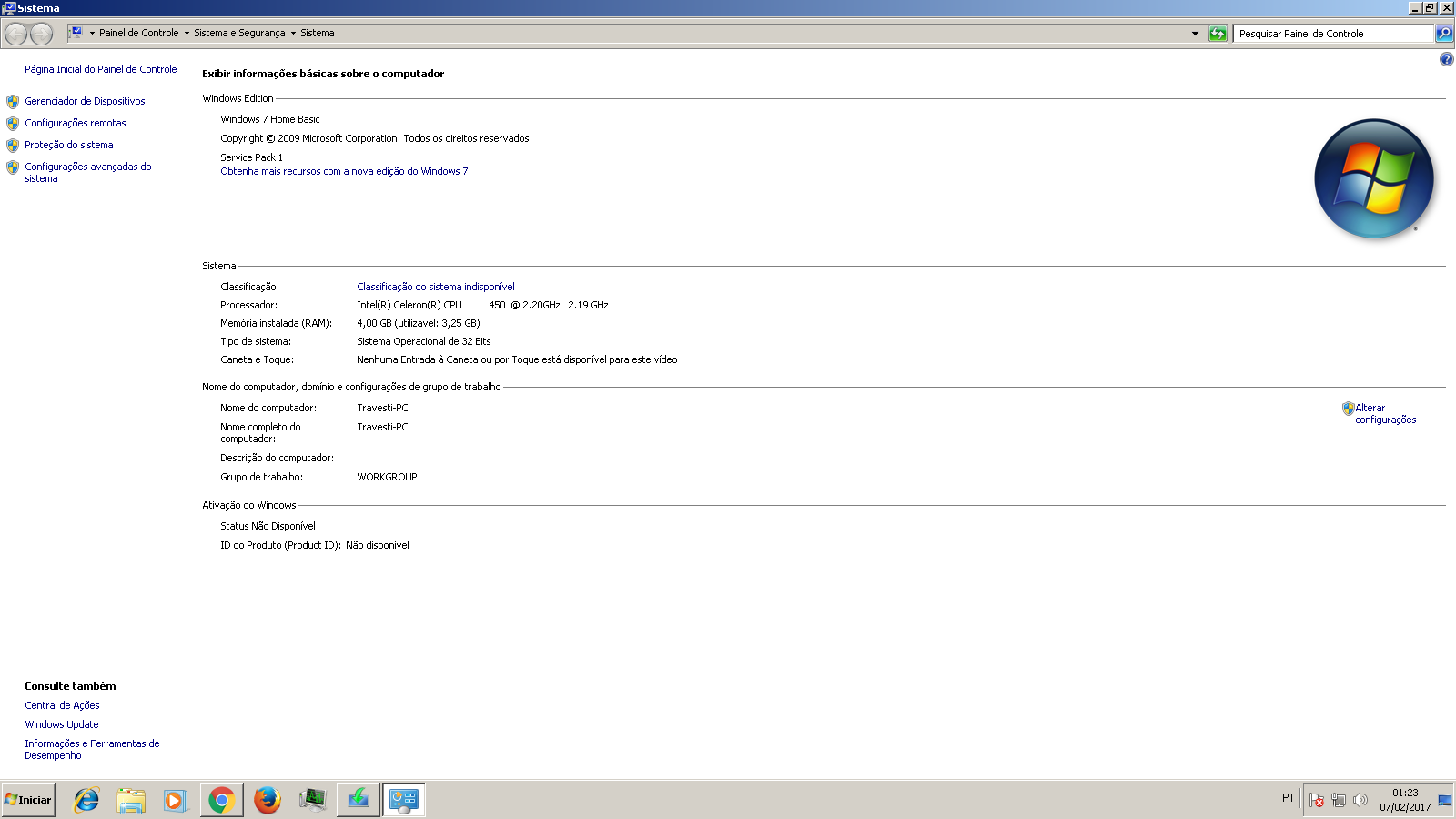Open the green arrow app on taskbar
The height and width of the screenshot is (819, 1456).
pyautogui.click(x=359, y=800)
